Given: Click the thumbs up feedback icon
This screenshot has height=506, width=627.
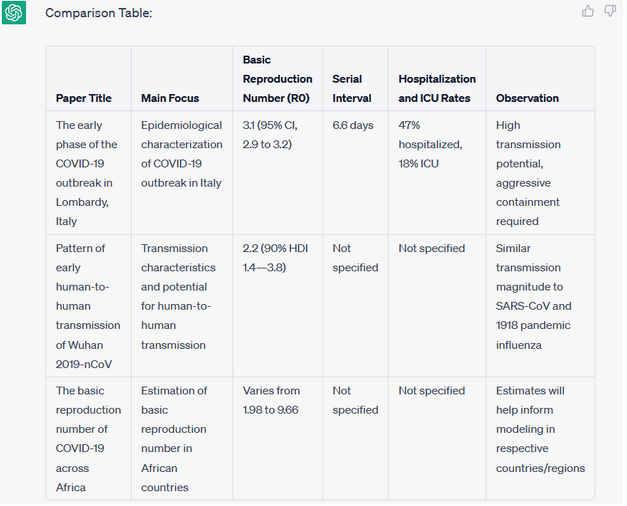Looking at the screenshot, I should tap(588, 11).
